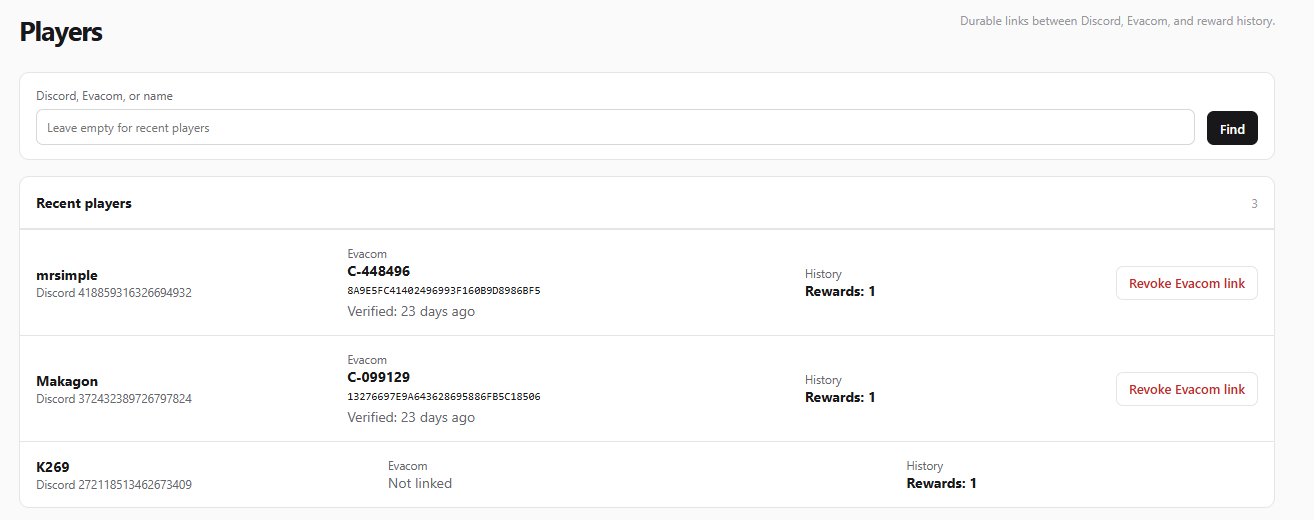
Task: Click Rewards: 1 in K269's row
Action: (x=942, y=483)
